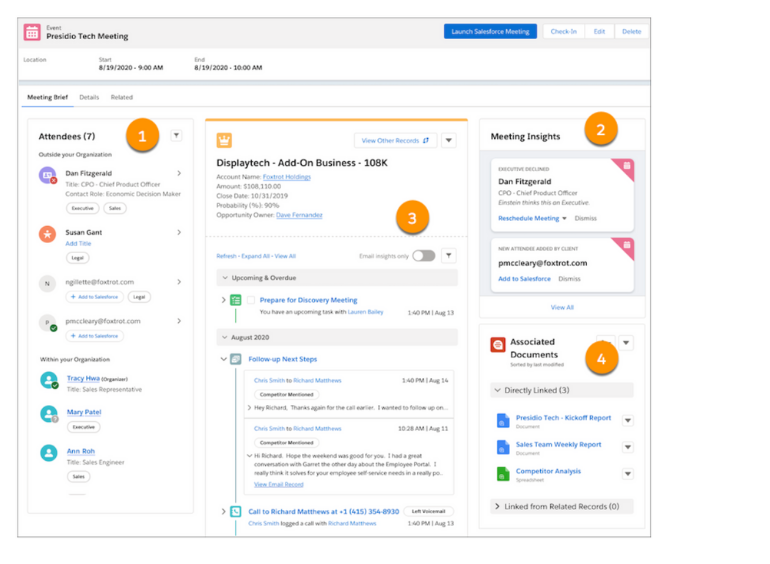Open Susan Gant attendee details chevron

click(x=179, y=232)
